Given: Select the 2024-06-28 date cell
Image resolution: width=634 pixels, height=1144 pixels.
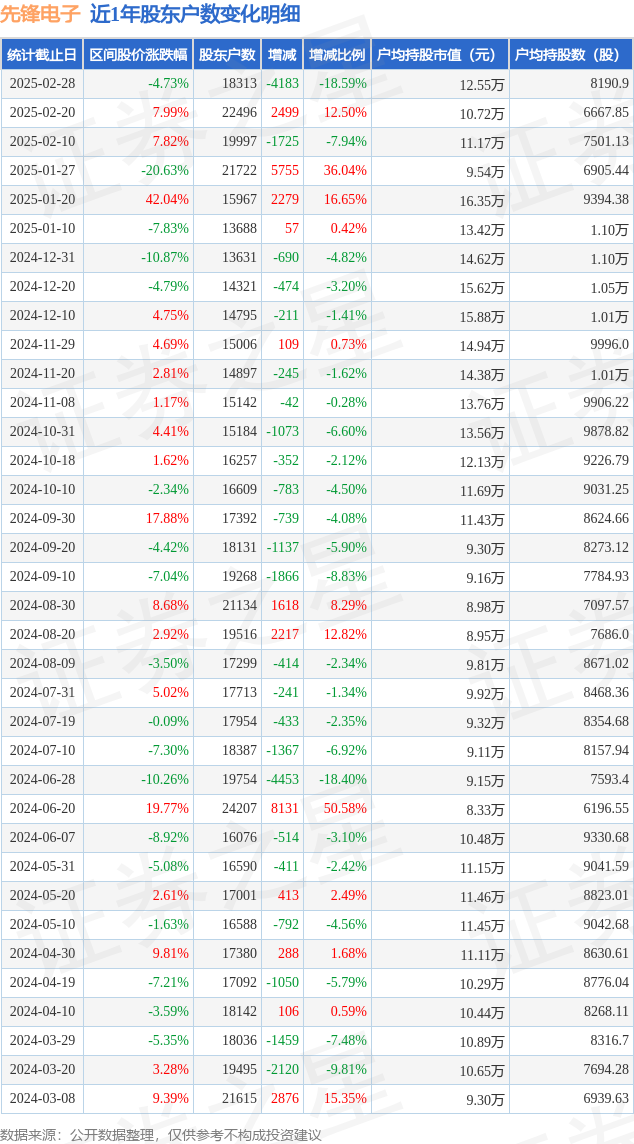Looking at the screenshot, I should pos(41,780).
